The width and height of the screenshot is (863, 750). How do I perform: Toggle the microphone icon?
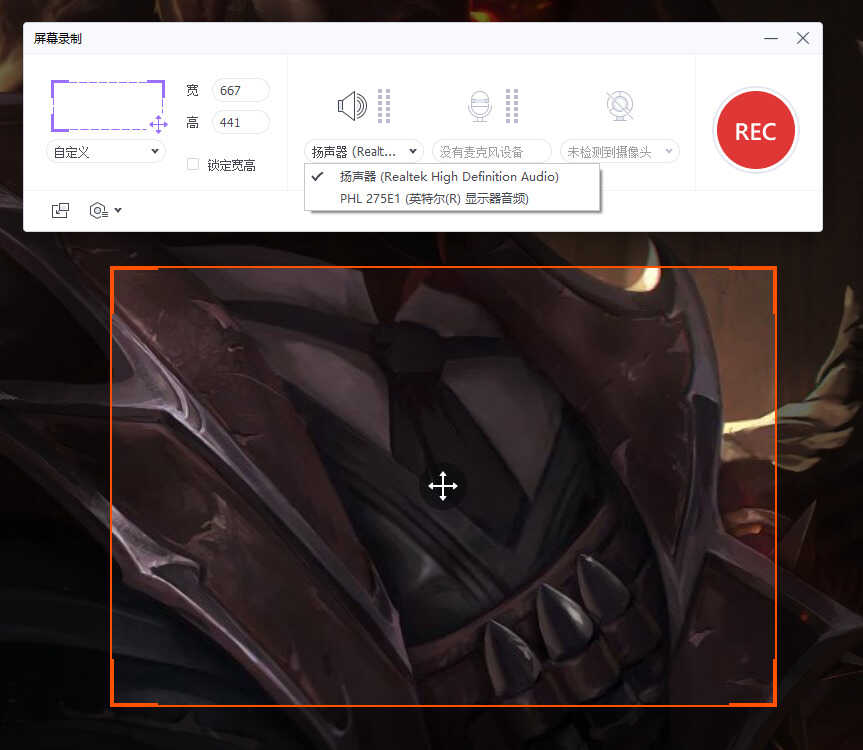480,105
